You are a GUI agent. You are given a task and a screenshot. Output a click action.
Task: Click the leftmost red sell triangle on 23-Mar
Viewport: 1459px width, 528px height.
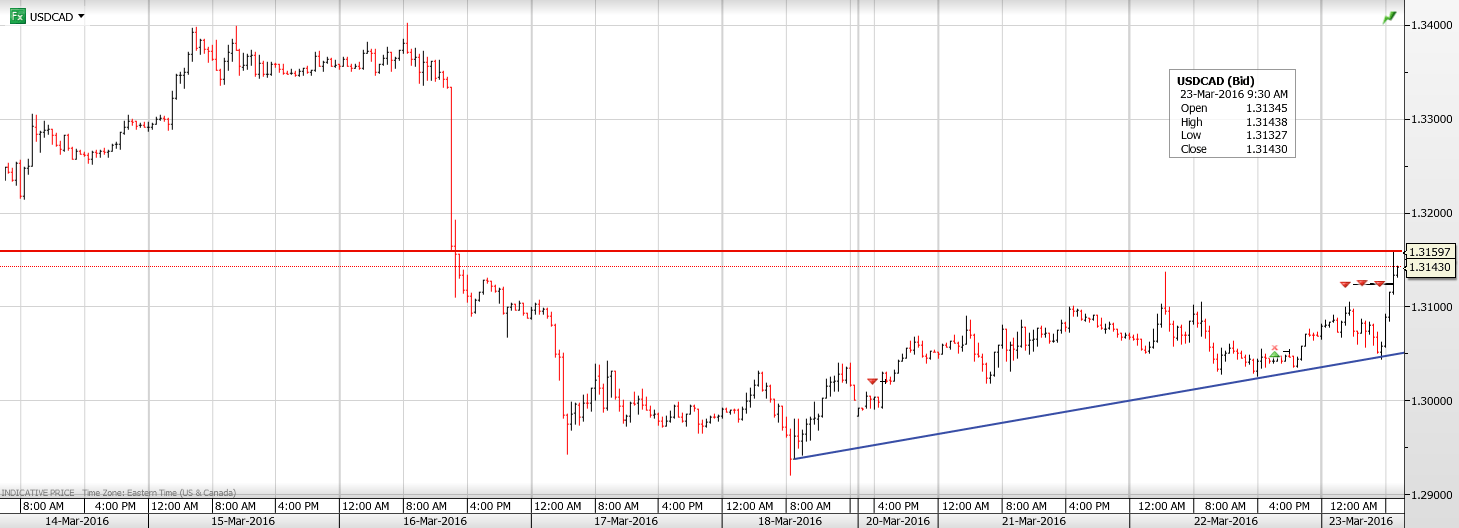[1345, 285]
